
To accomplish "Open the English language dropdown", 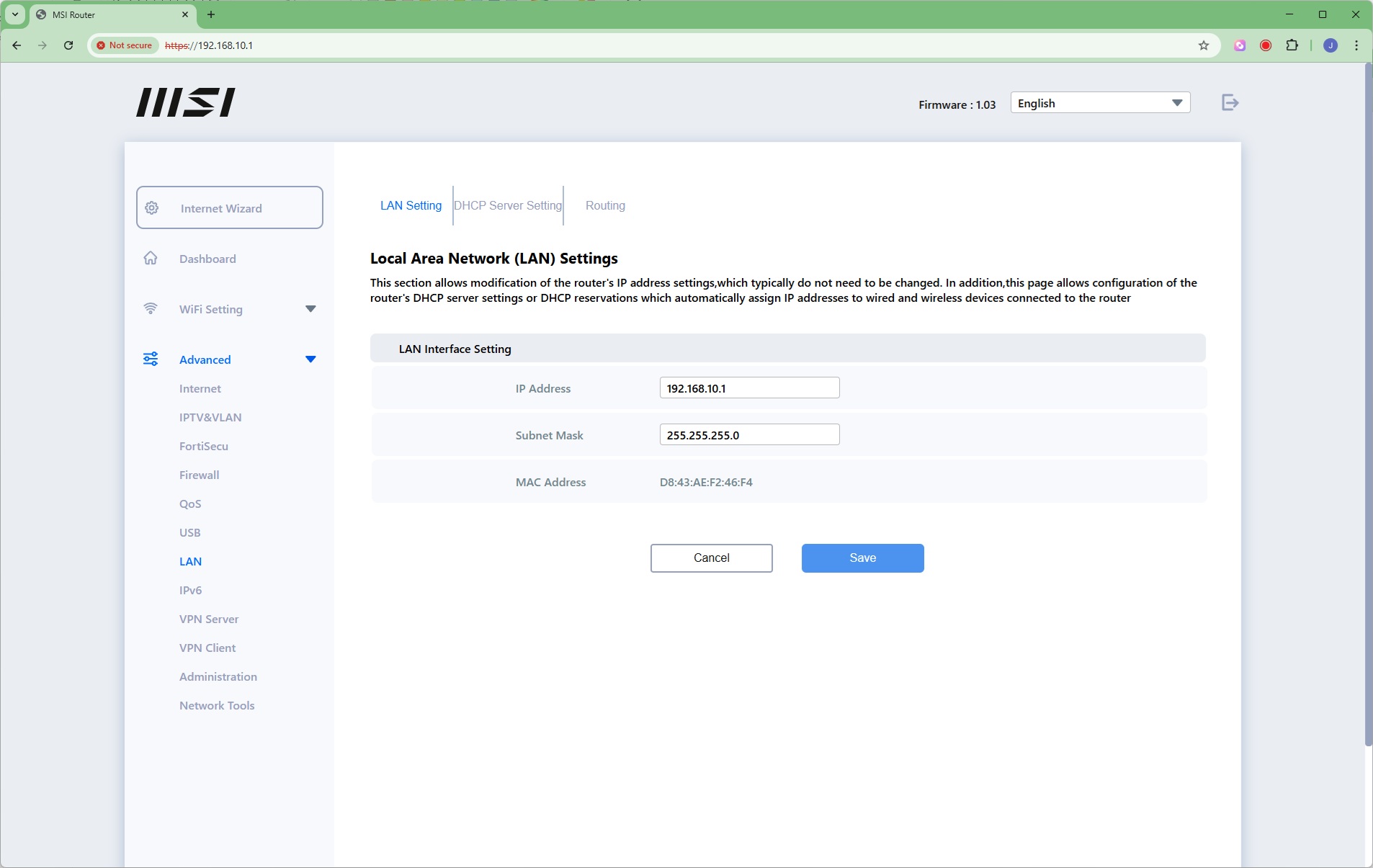I will click(1100, 103).
